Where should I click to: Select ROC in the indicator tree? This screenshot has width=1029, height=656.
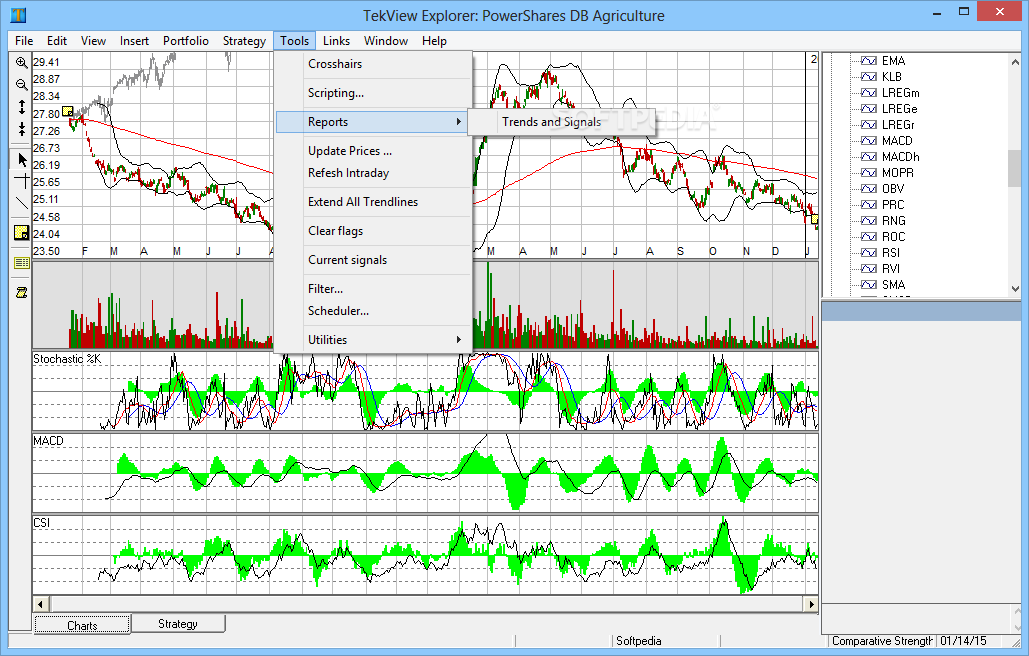coord(893,237)
